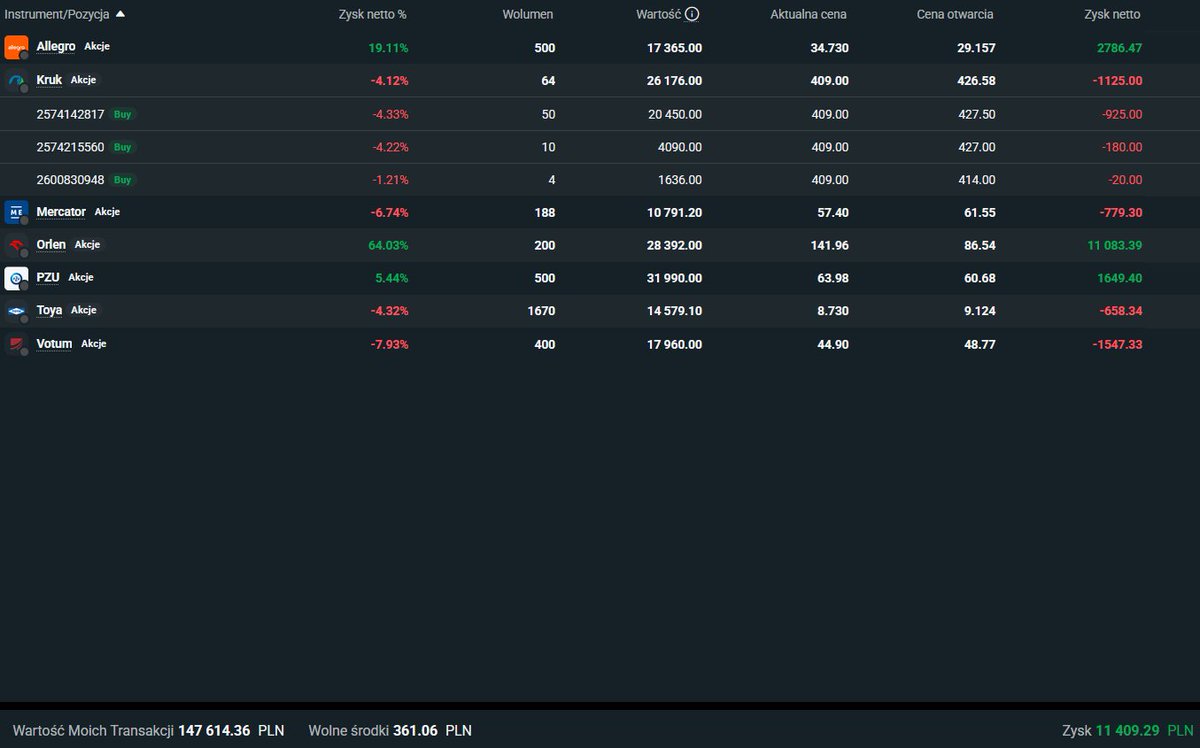Viewport: 1200px width, 748px height.
Task: Click Allegro net profit percent 19.11%
Action: [x=388, y=47]
